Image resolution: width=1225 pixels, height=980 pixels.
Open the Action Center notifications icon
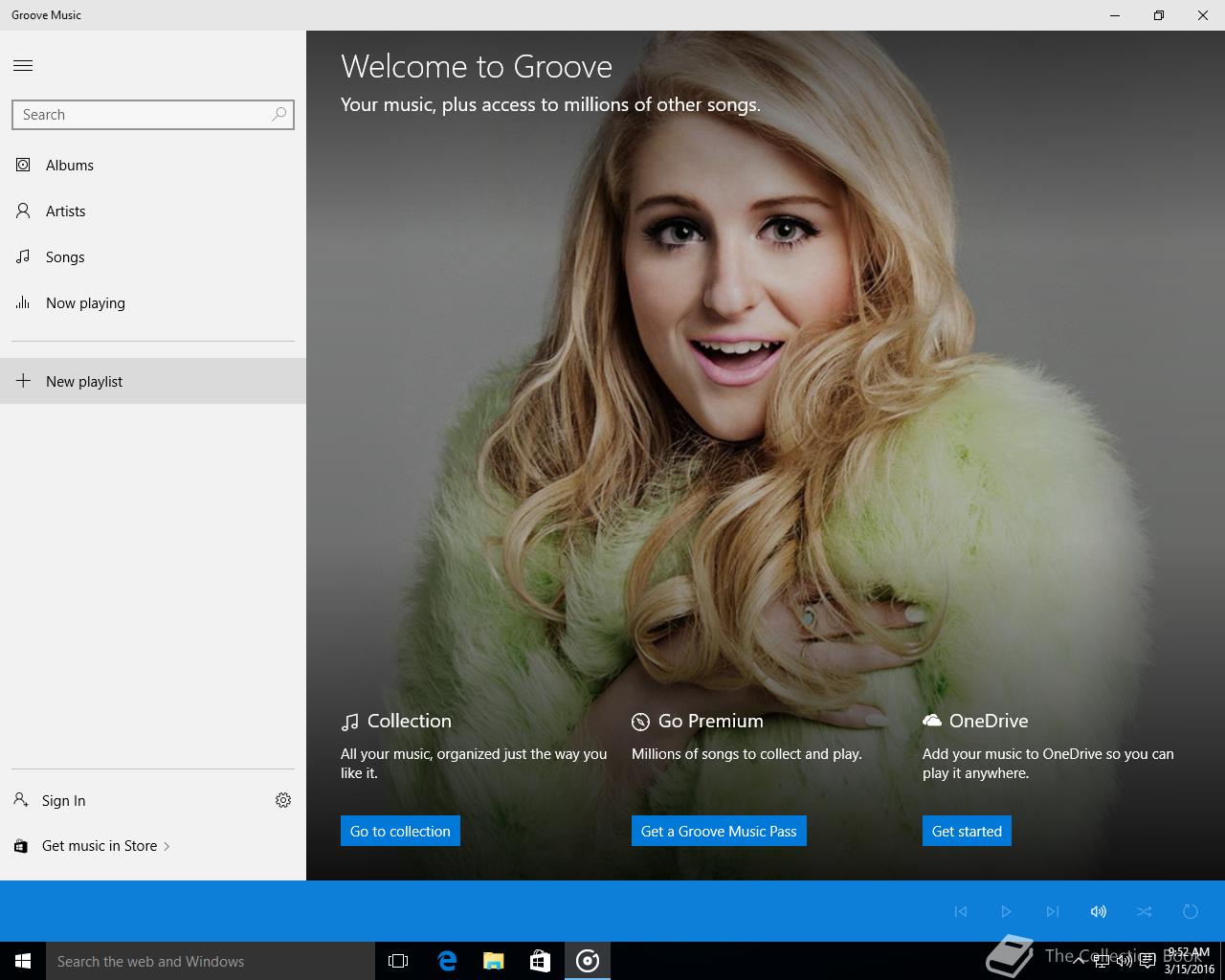coord(1147,961)
